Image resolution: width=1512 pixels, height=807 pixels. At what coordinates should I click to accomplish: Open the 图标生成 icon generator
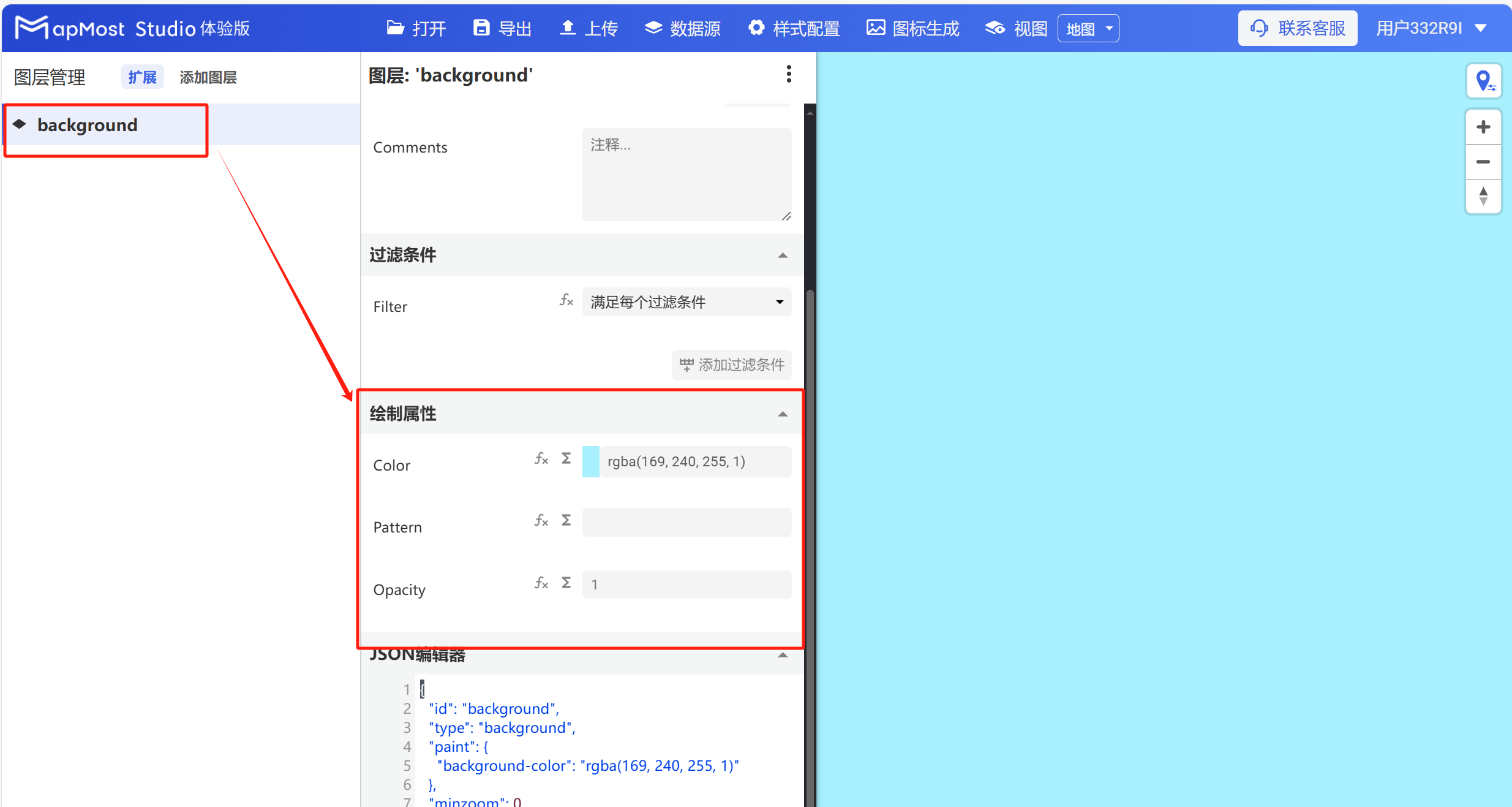(912, 28)
